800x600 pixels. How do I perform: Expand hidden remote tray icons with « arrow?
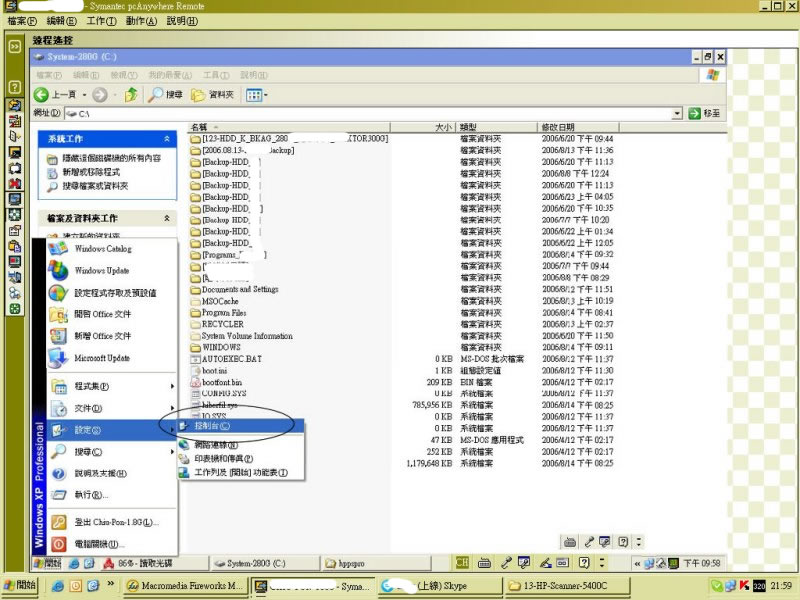click(x=637, y=563)
